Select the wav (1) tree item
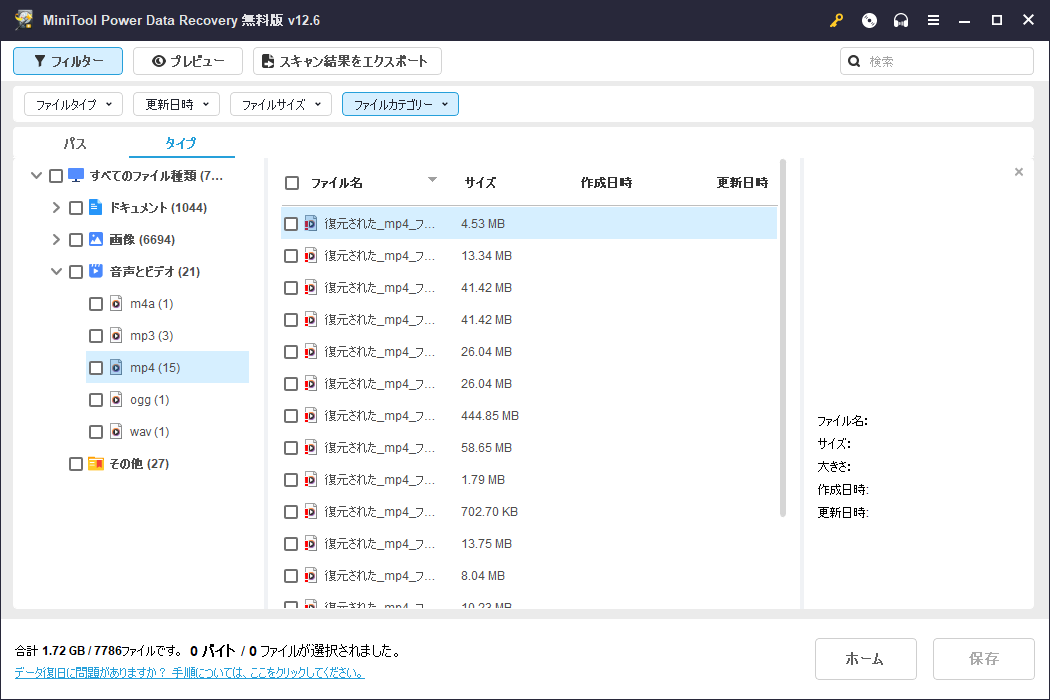 pyautogui.click(x=149, y=431)
